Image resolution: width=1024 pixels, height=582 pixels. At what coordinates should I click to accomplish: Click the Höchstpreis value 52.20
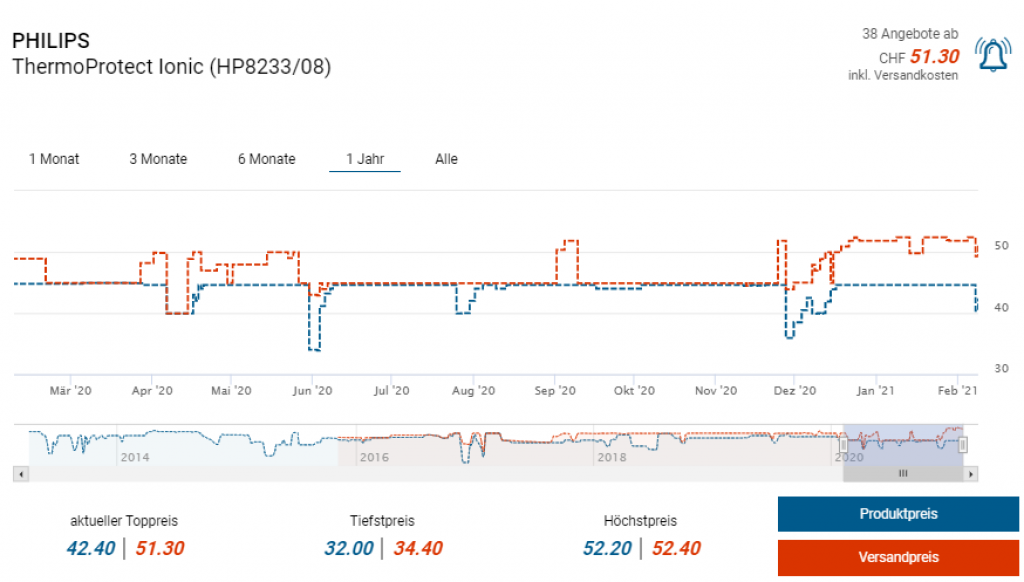[607, 548]
